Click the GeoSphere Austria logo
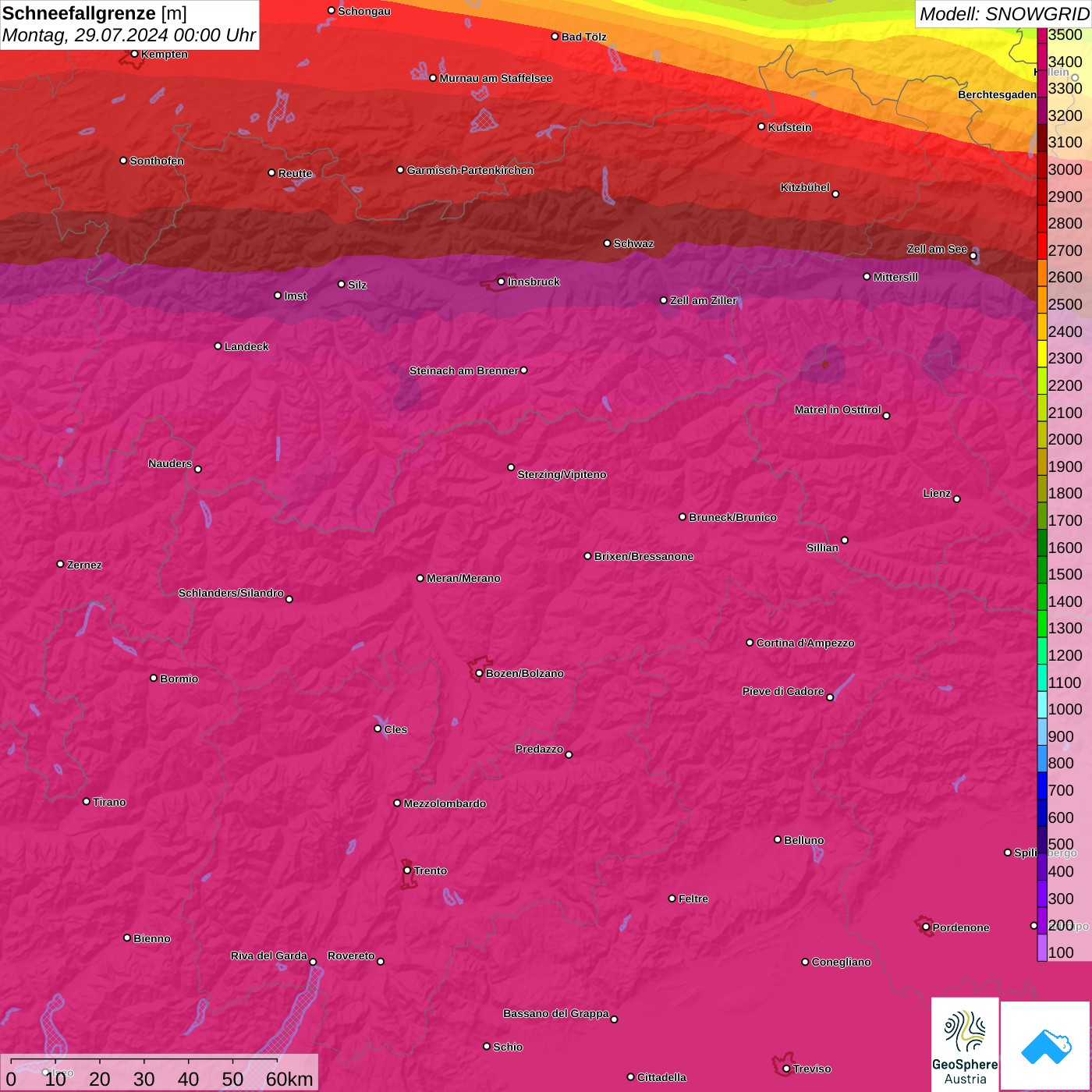 point(965,1044)
